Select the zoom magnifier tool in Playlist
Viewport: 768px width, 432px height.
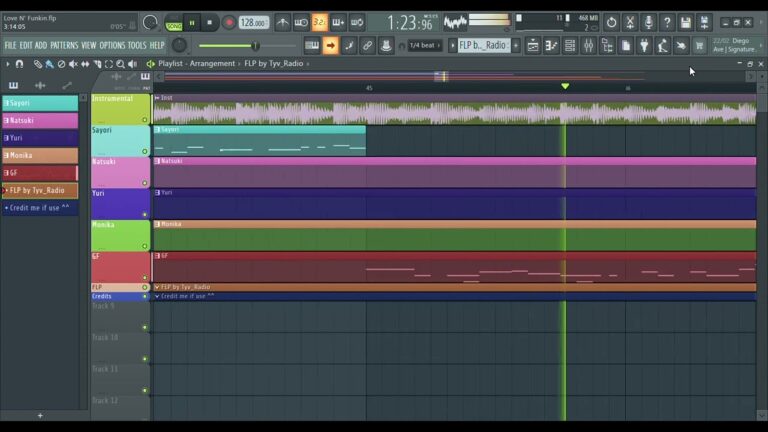pos(120,64)
